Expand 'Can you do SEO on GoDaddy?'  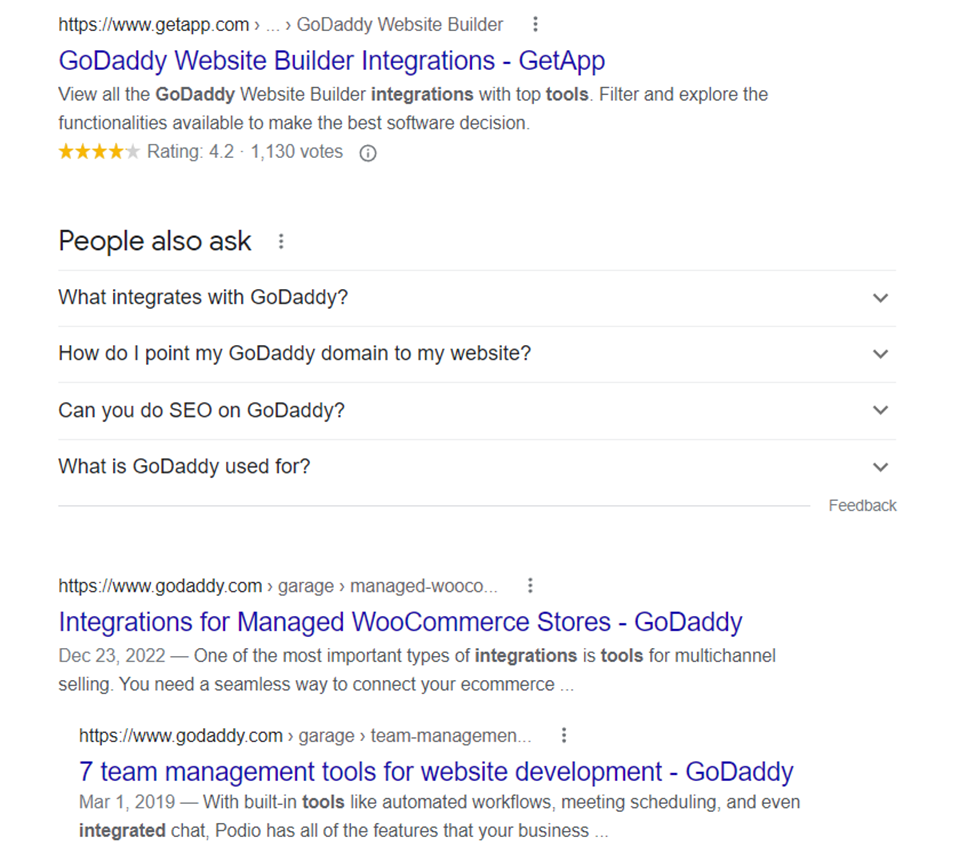201,410
